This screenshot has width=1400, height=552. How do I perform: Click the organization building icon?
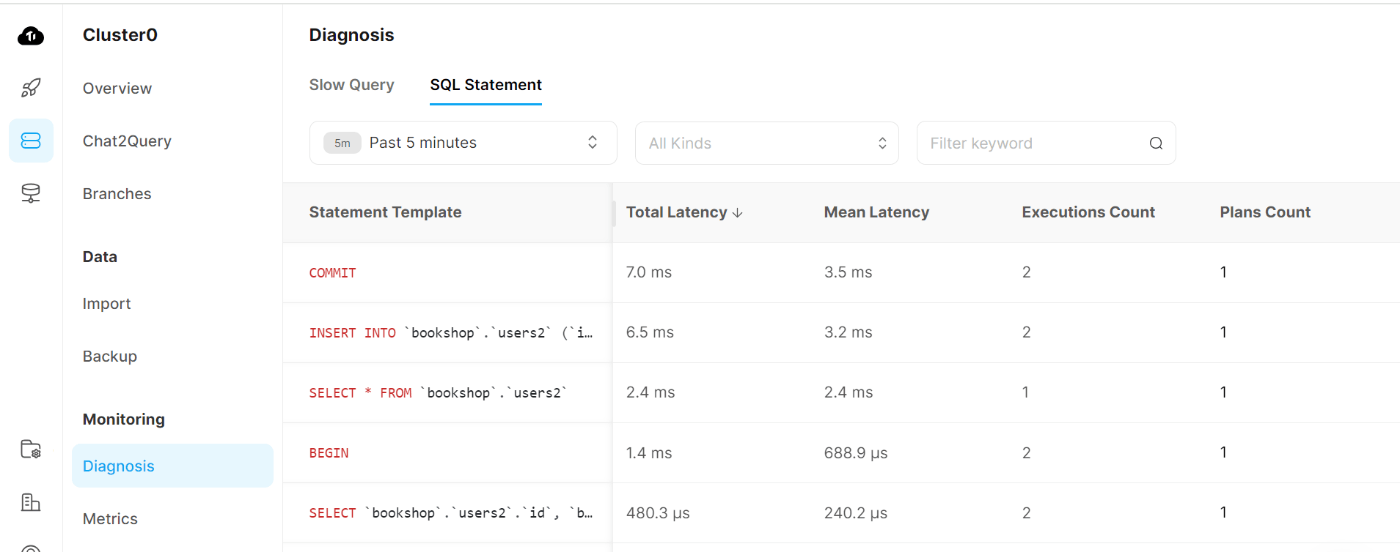(31, 502)
